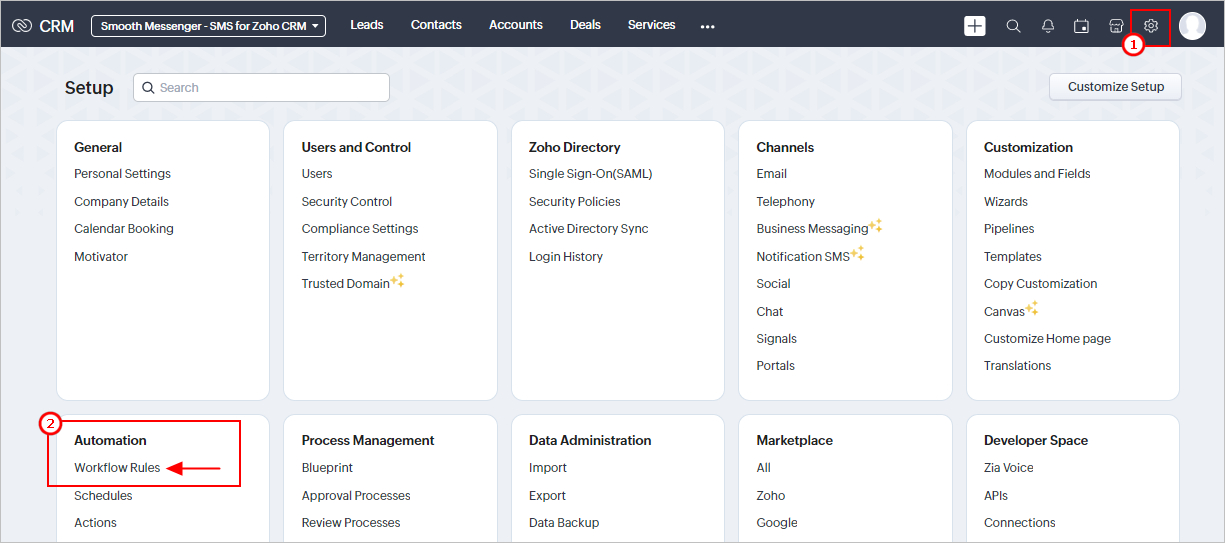Switch to the Services tab
The height and width of the screenshot is (543, 1225).
pyautogui.click(x=652, y=25)
